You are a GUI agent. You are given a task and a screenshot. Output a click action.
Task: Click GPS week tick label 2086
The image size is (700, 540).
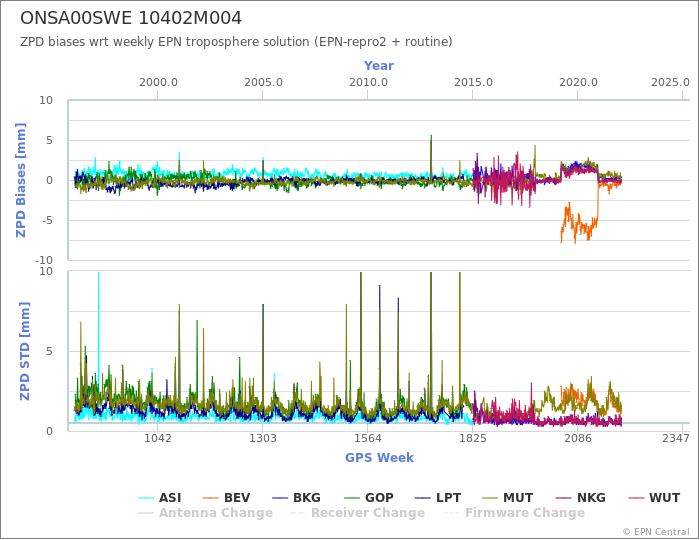(578, 438)
